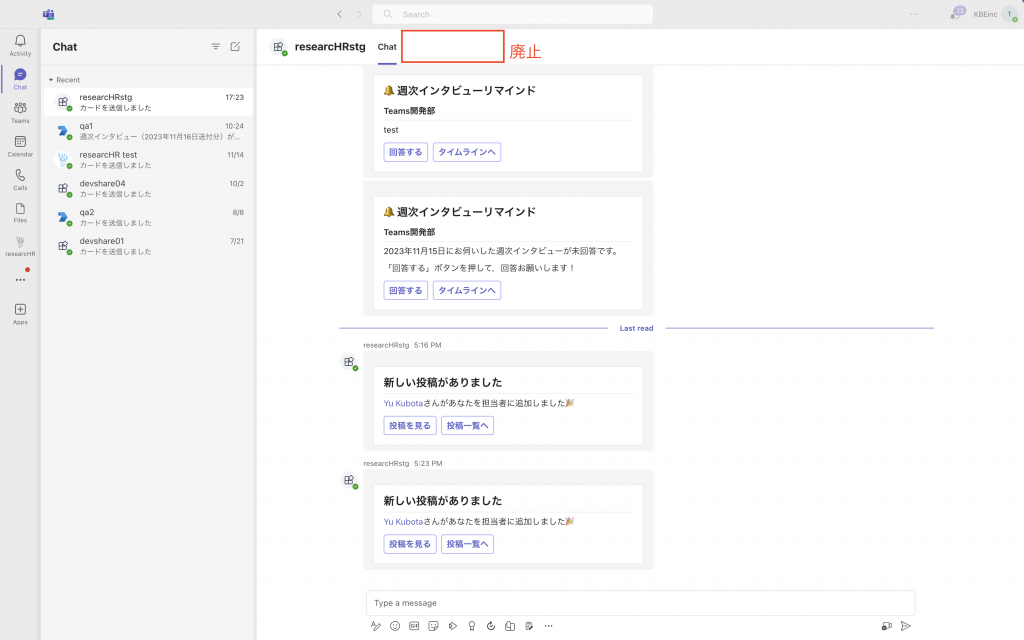Open the researcHRstg conversation in the list
The height and width of the screenshot is (640, 1024).
148,102
